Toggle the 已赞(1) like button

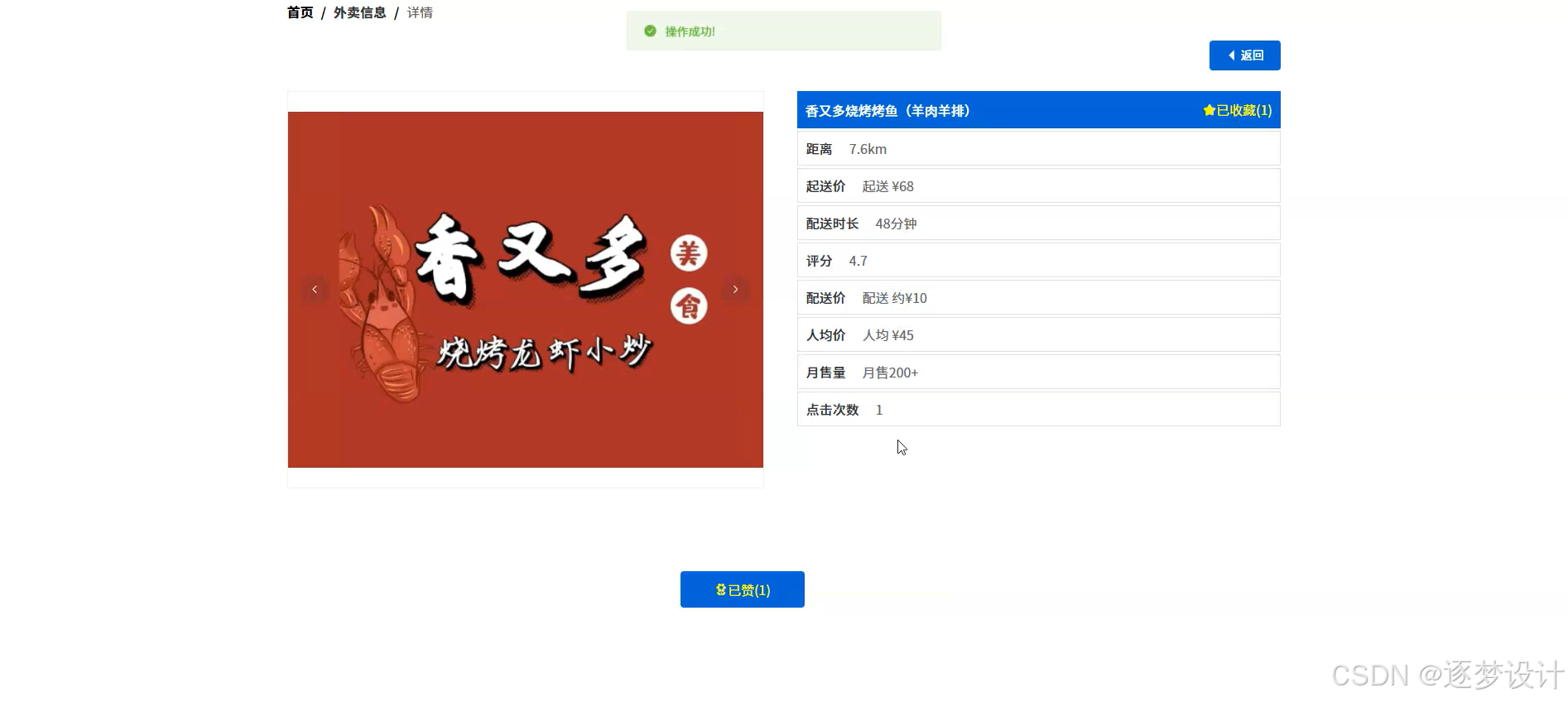click(x=743, y=589)
